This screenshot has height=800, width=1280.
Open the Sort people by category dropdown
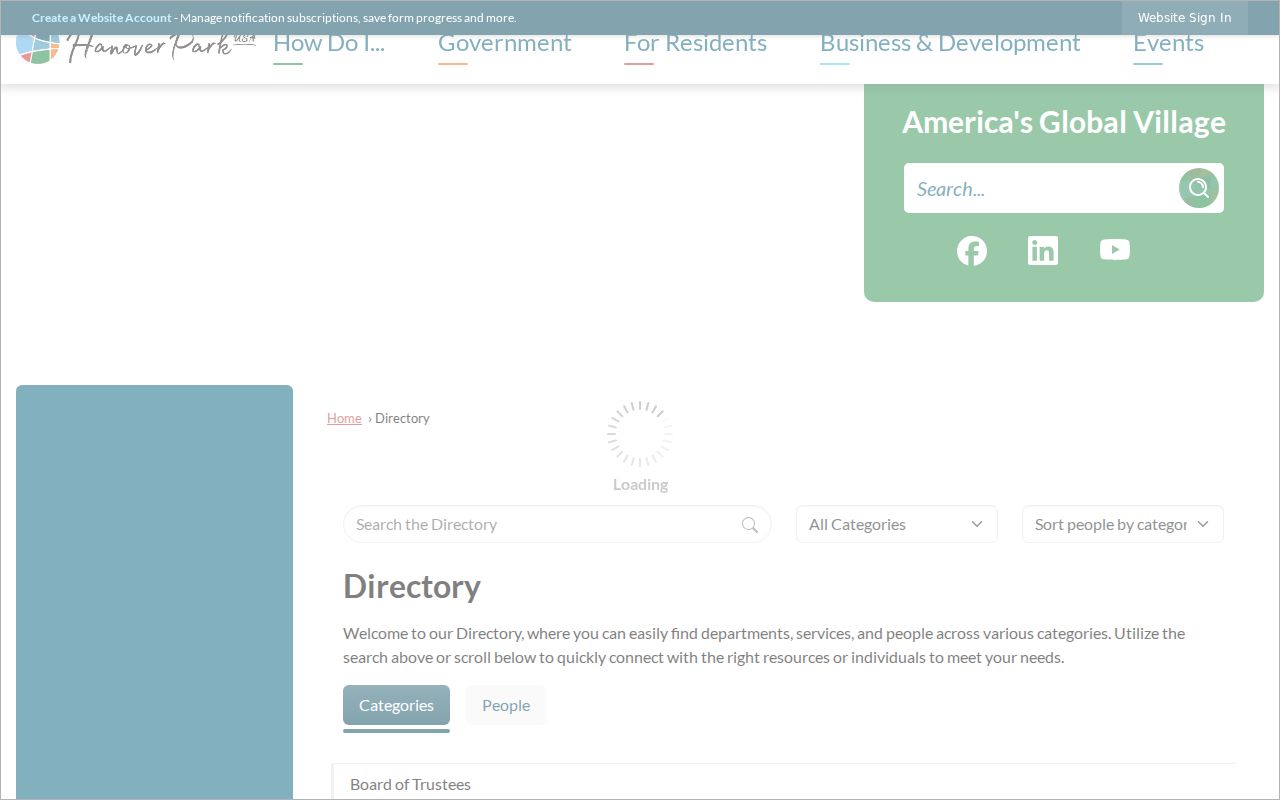pyautogui.click(x=1123, y=524)
